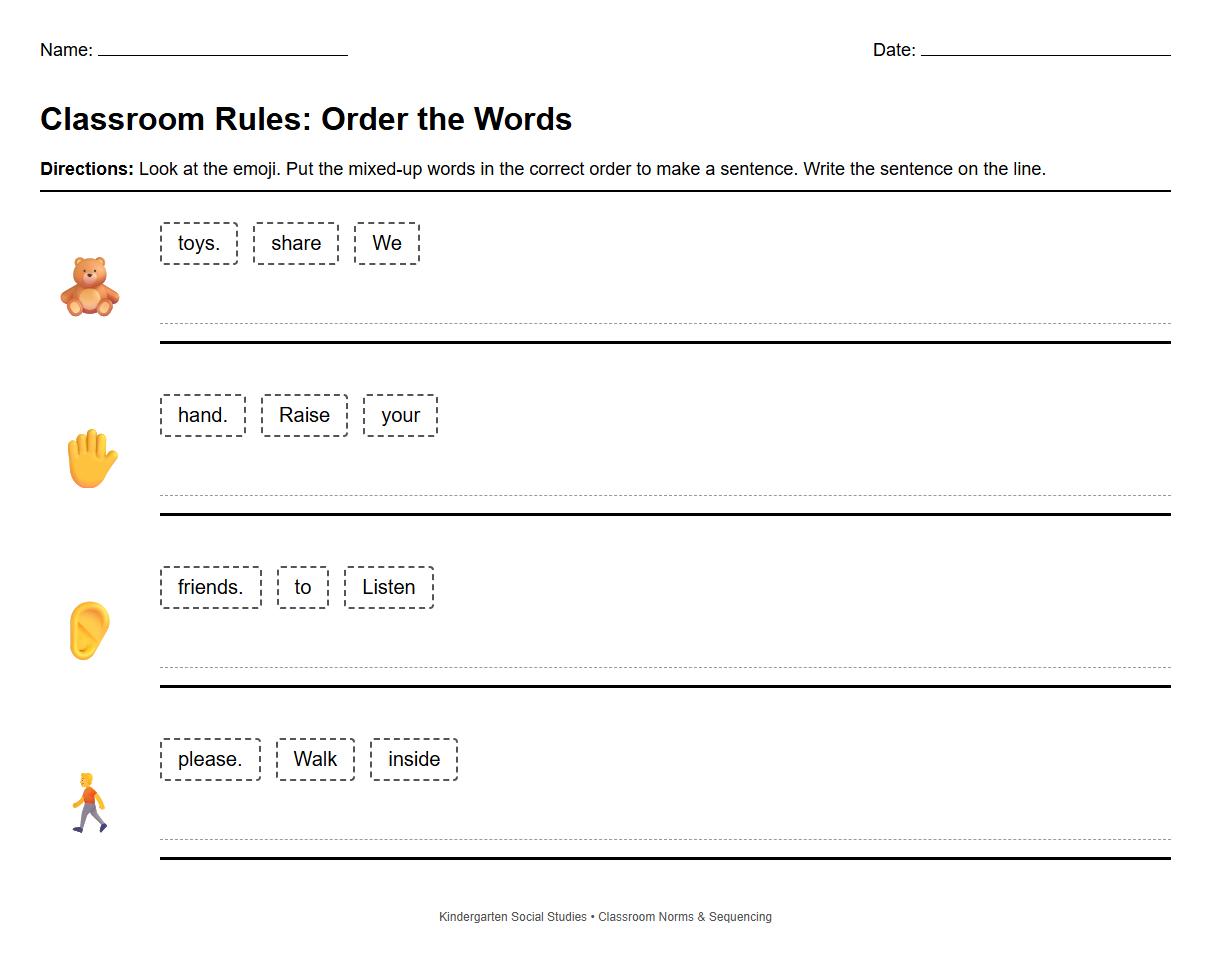The height and width of the screenshot is (964, 1211).
Task: Click the 'to' word box
Action: point(302,587)
